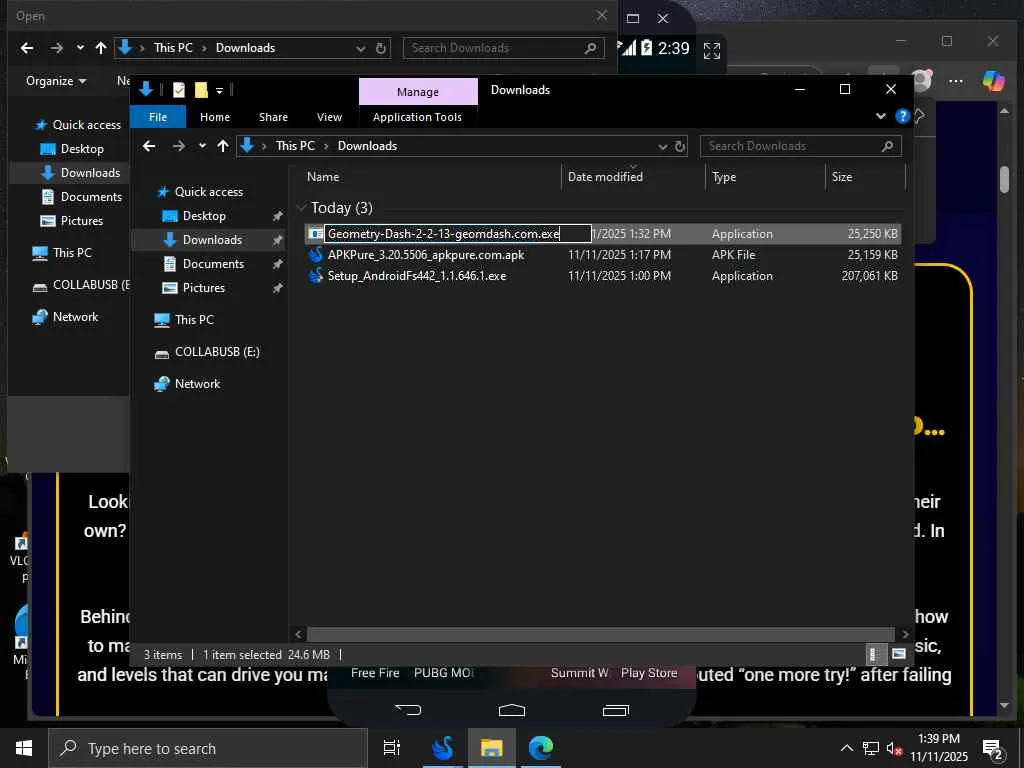The width and height of the screenshot is (1024, 768).
Task: Go back in the Open dialog
Action: coord(27,48)
